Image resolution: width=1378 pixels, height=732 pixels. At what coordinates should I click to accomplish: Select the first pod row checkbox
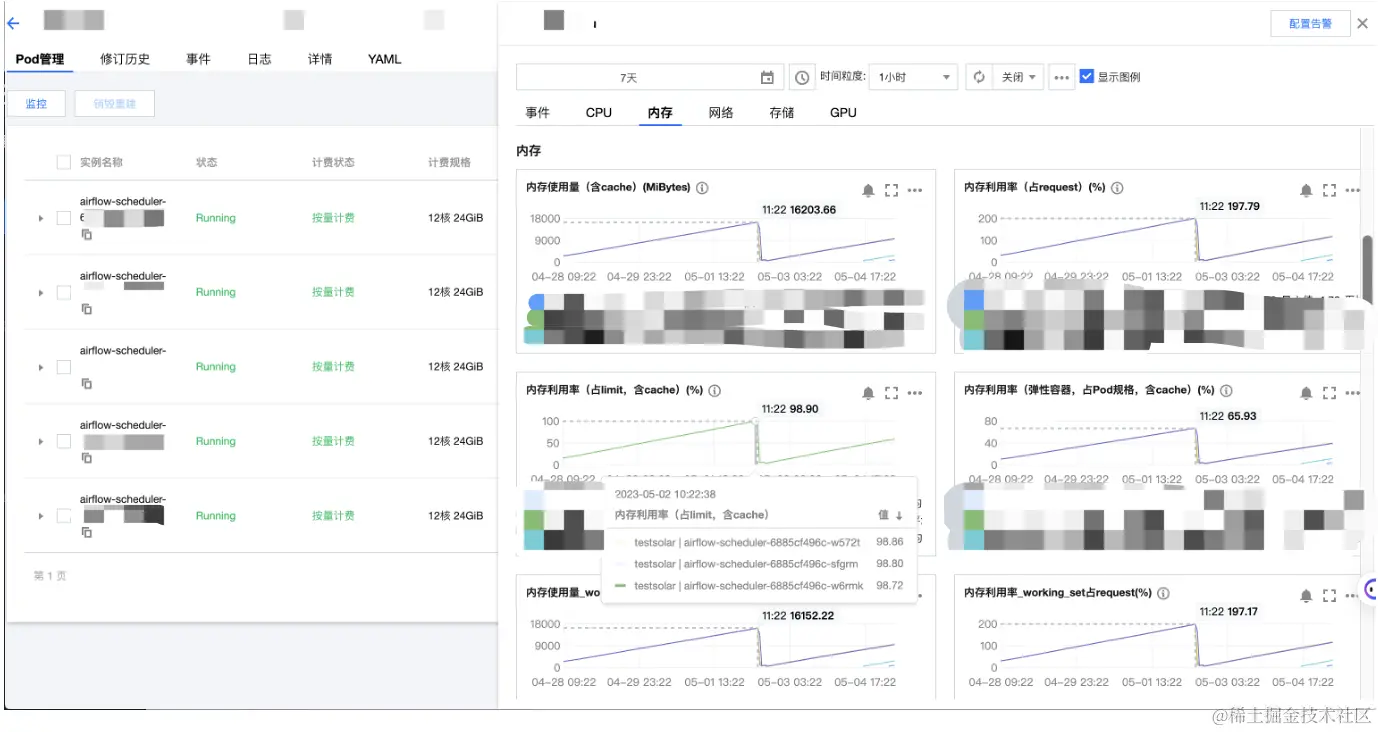coord(64,218)
